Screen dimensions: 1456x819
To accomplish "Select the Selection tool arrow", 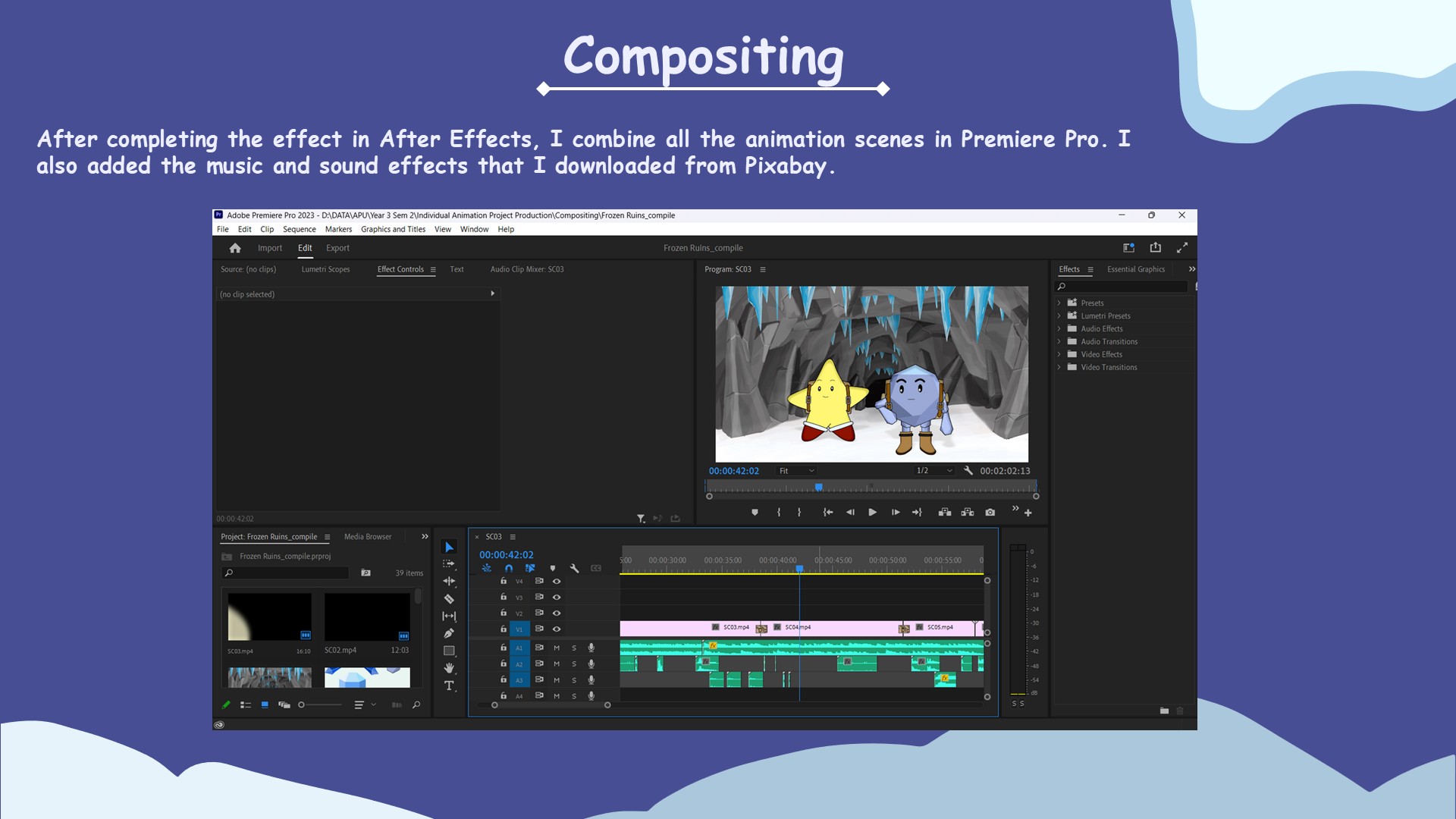I will 449,548.
